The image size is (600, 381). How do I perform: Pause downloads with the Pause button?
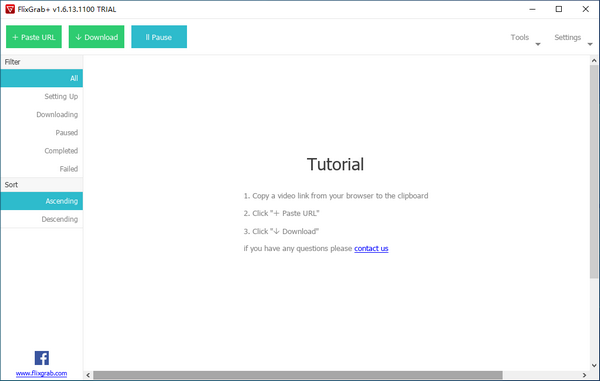[159, 37]
